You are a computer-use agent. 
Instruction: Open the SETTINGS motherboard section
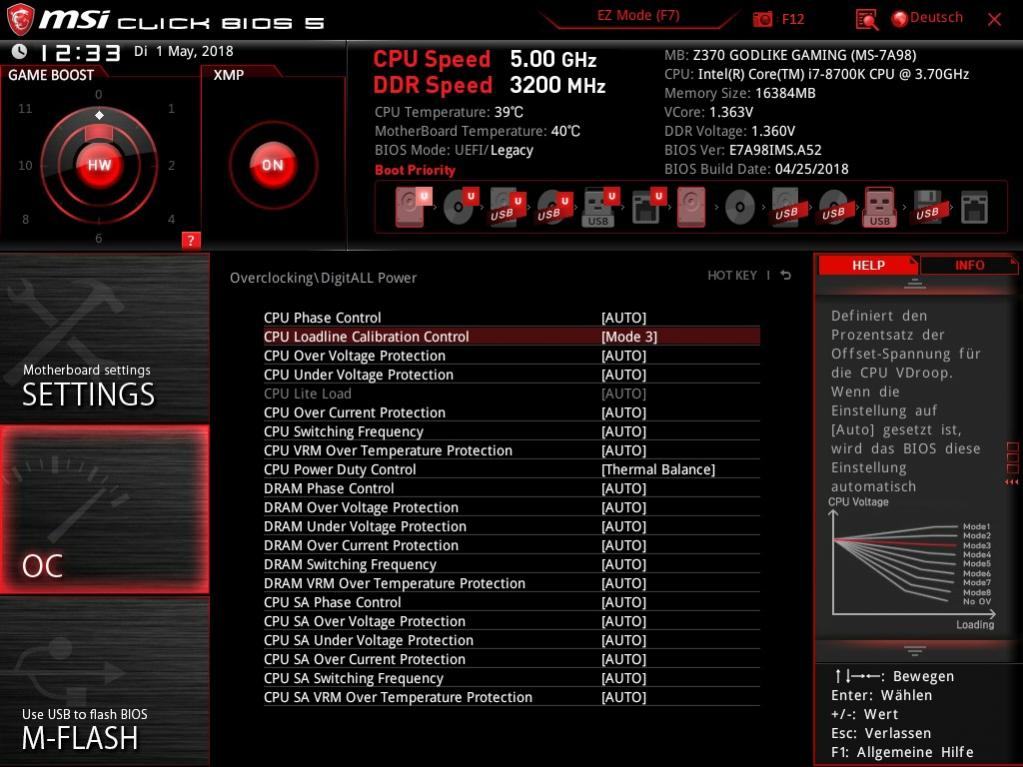[104, 338]
